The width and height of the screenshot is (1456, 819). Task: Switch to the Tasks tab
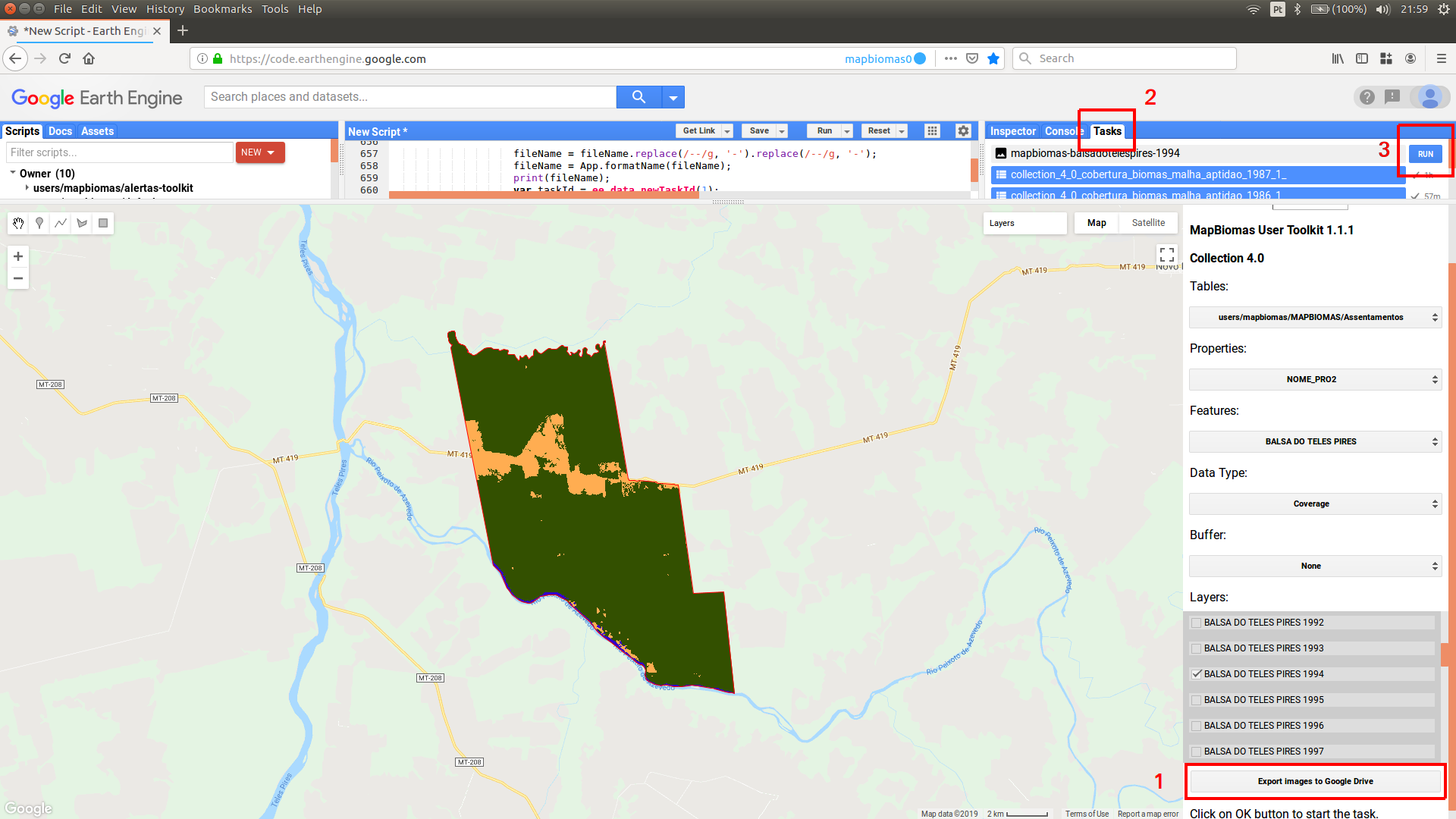1107,131
